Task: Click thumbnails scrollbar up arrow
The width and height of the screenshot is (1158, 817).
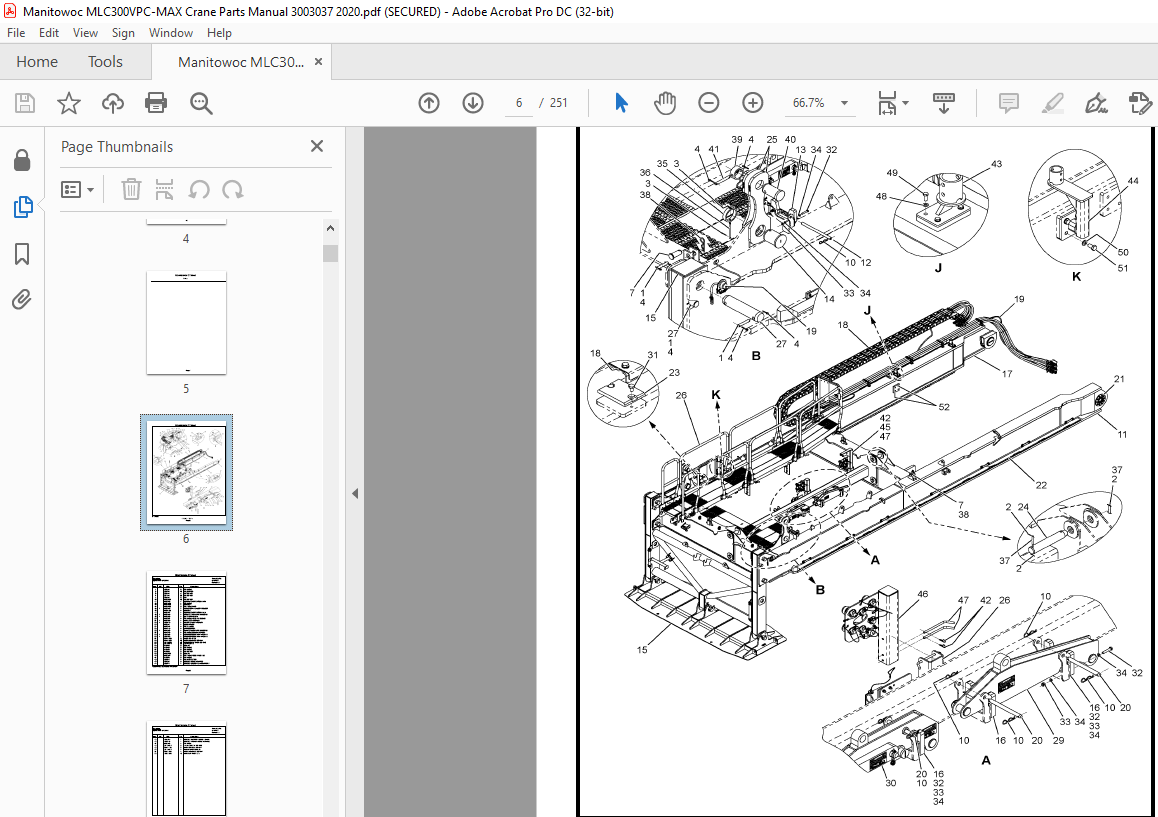Action: (x=330, y=228)
